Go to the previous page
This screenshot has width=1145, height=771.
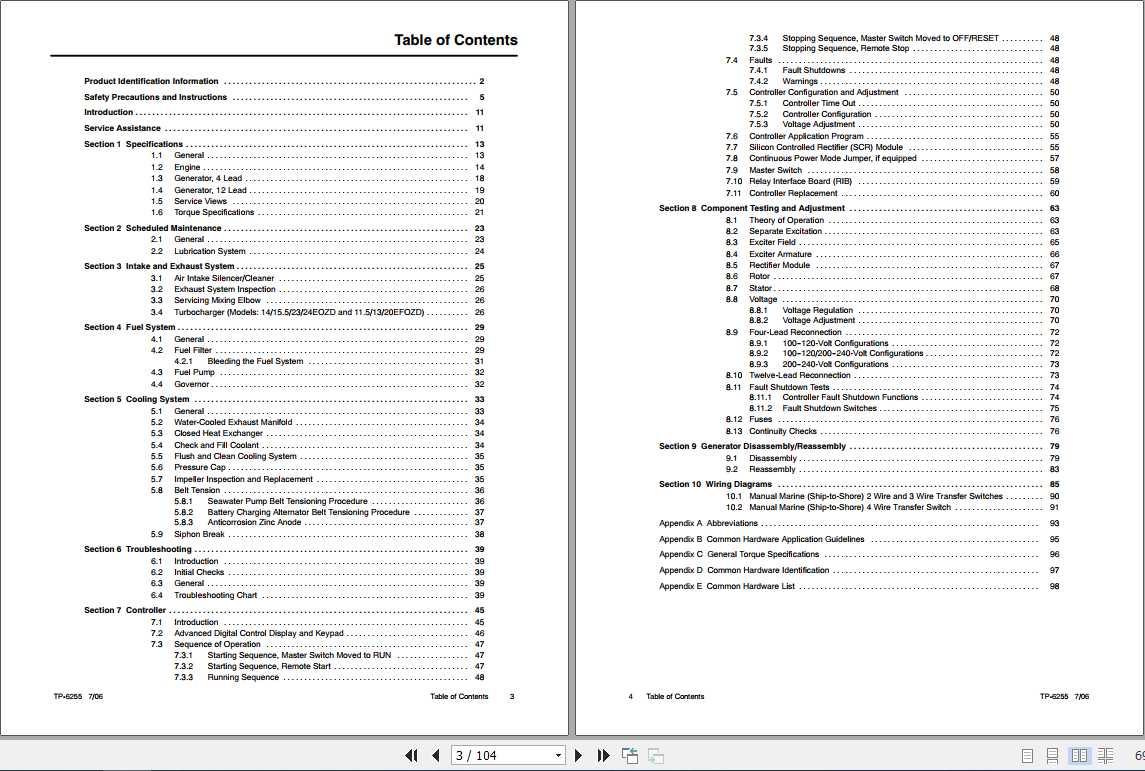point(435,755)
